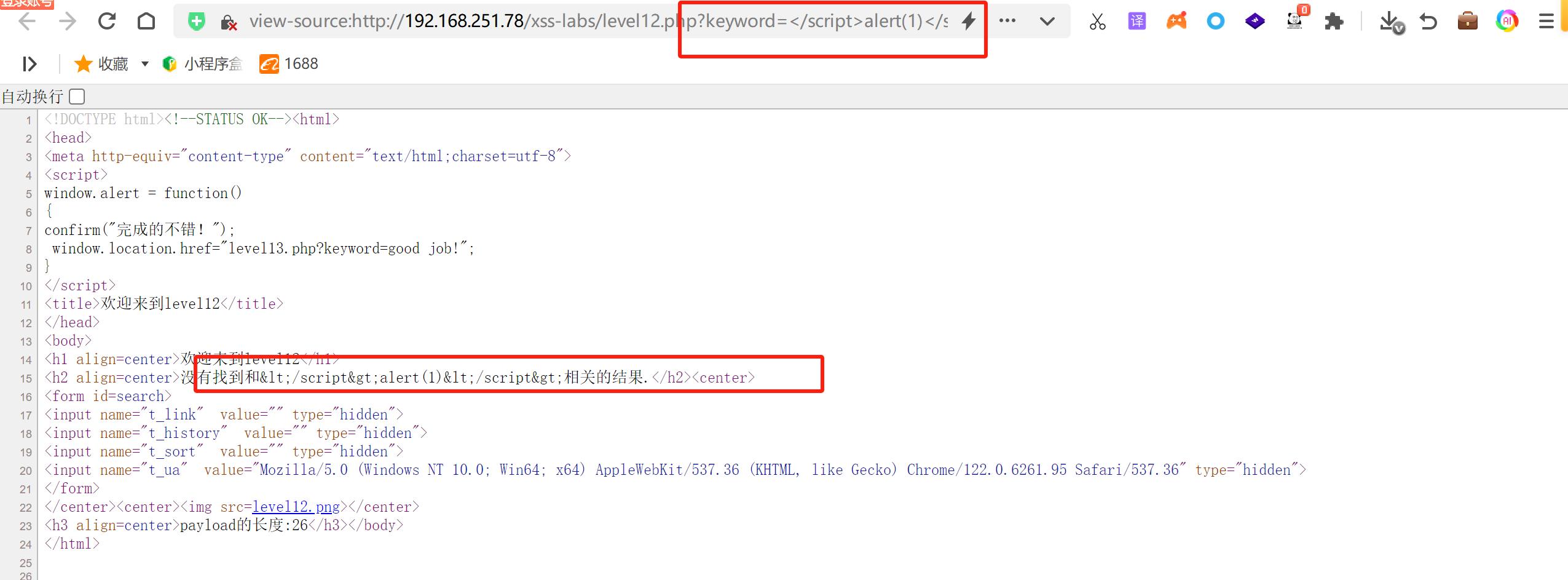The height and width of the screenshot is (580, 1568).
Task: Click the t_history hidden input line
Action: pos(236,433)
